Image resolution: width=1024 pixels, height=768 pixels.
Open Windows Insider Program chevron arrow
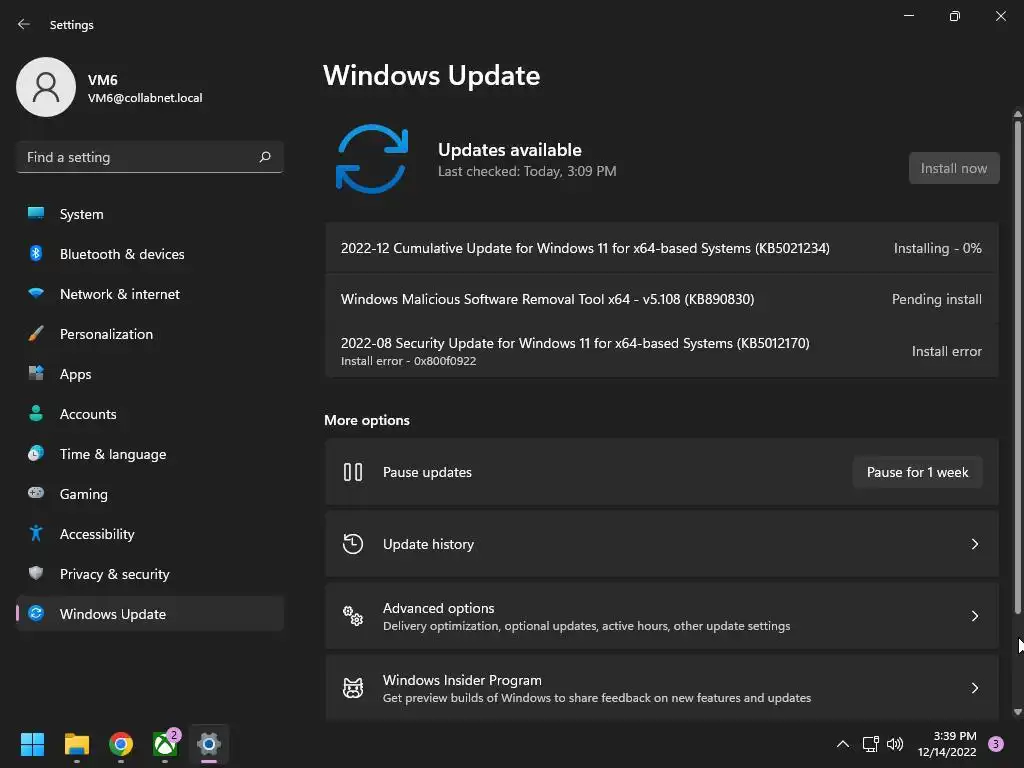pos(974,688)
